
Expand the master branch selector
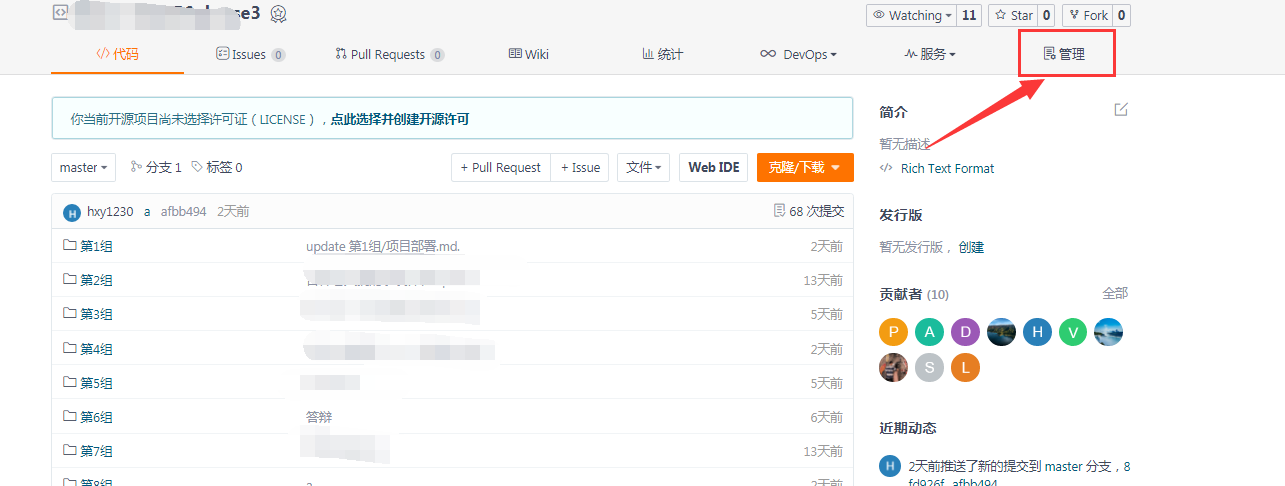tap(84, 168)
